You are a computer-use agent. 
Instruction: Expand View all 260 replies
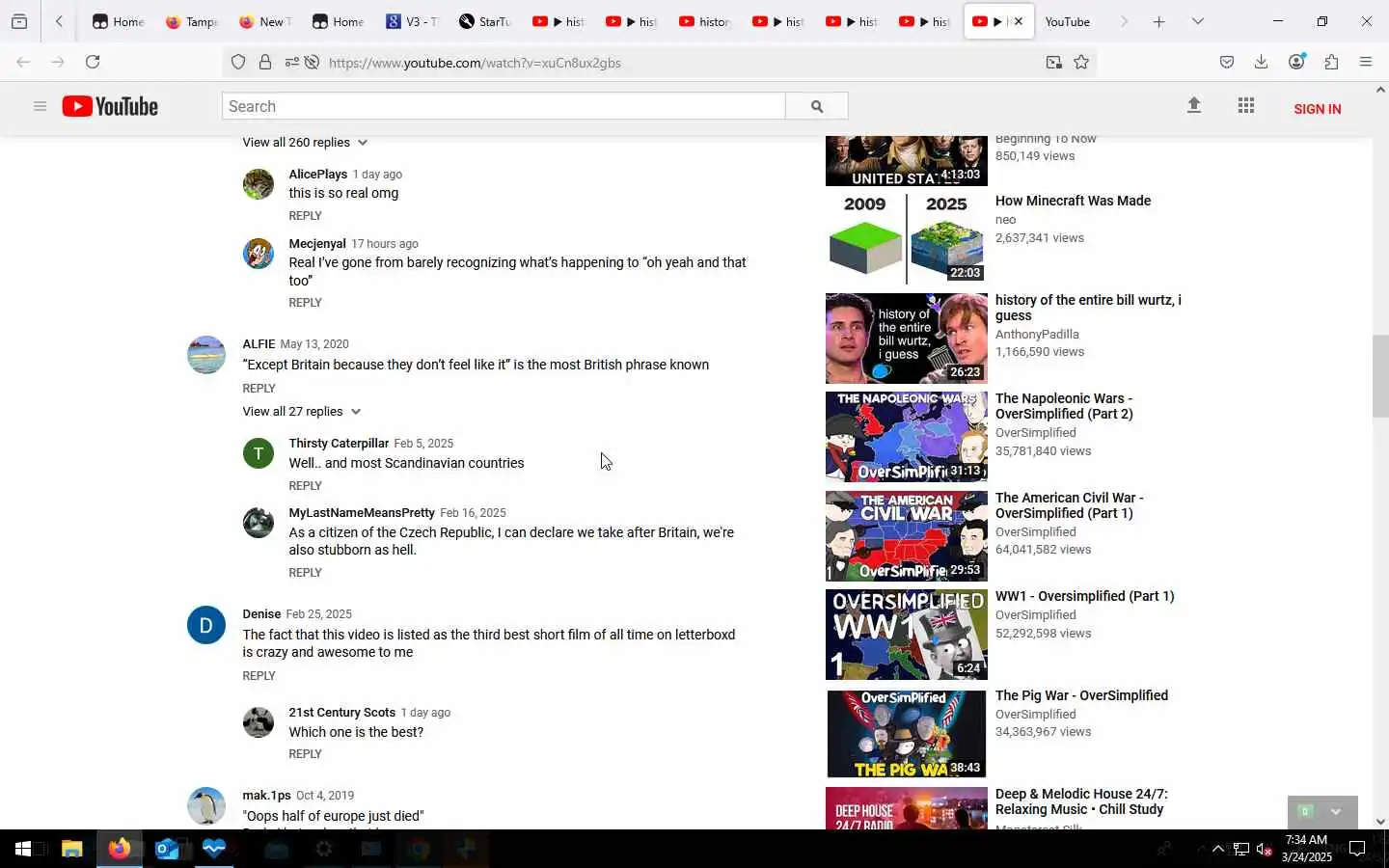pos(305,143)
